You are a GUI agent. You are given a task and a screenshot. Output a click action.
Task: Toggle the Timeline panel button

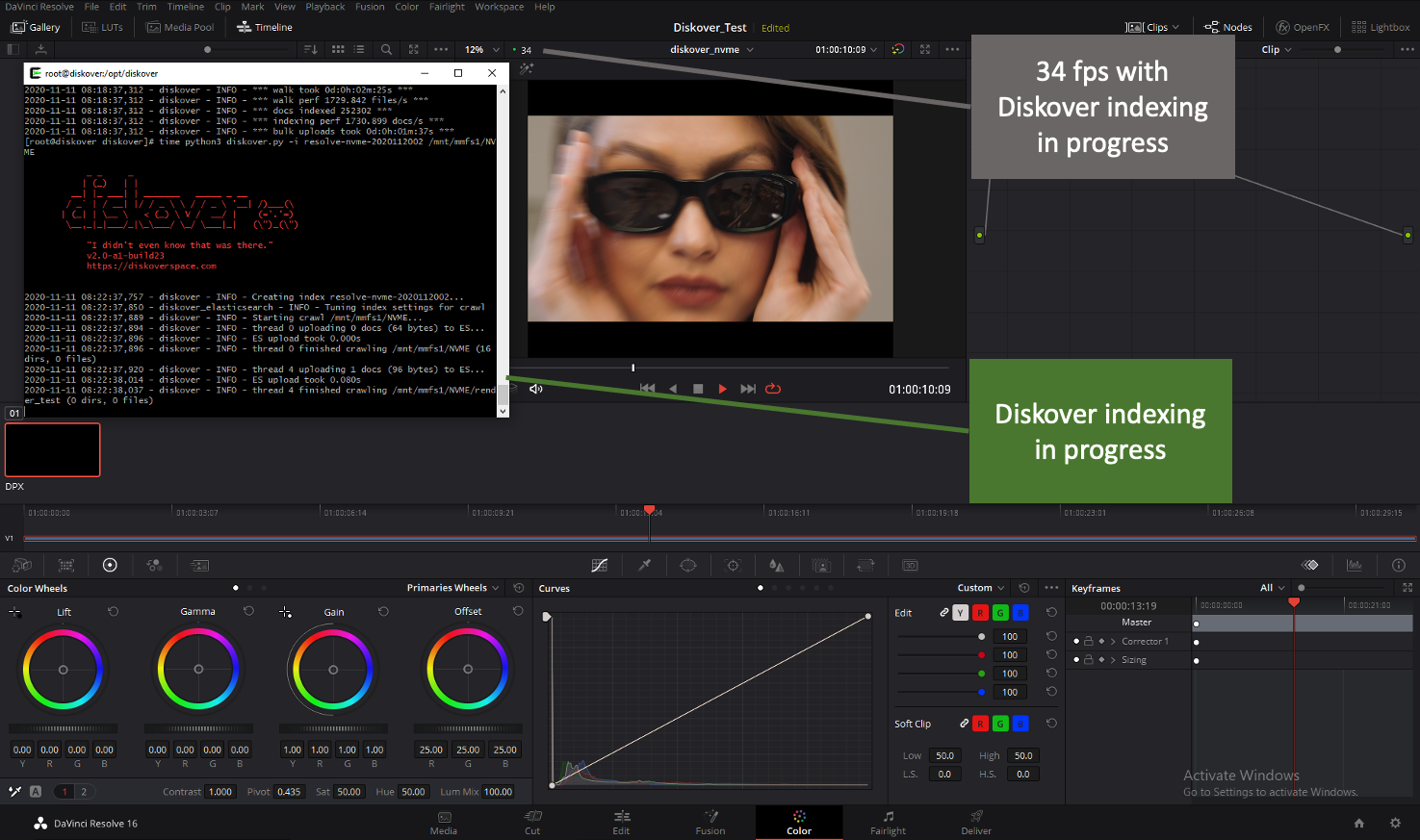(265, 27)
